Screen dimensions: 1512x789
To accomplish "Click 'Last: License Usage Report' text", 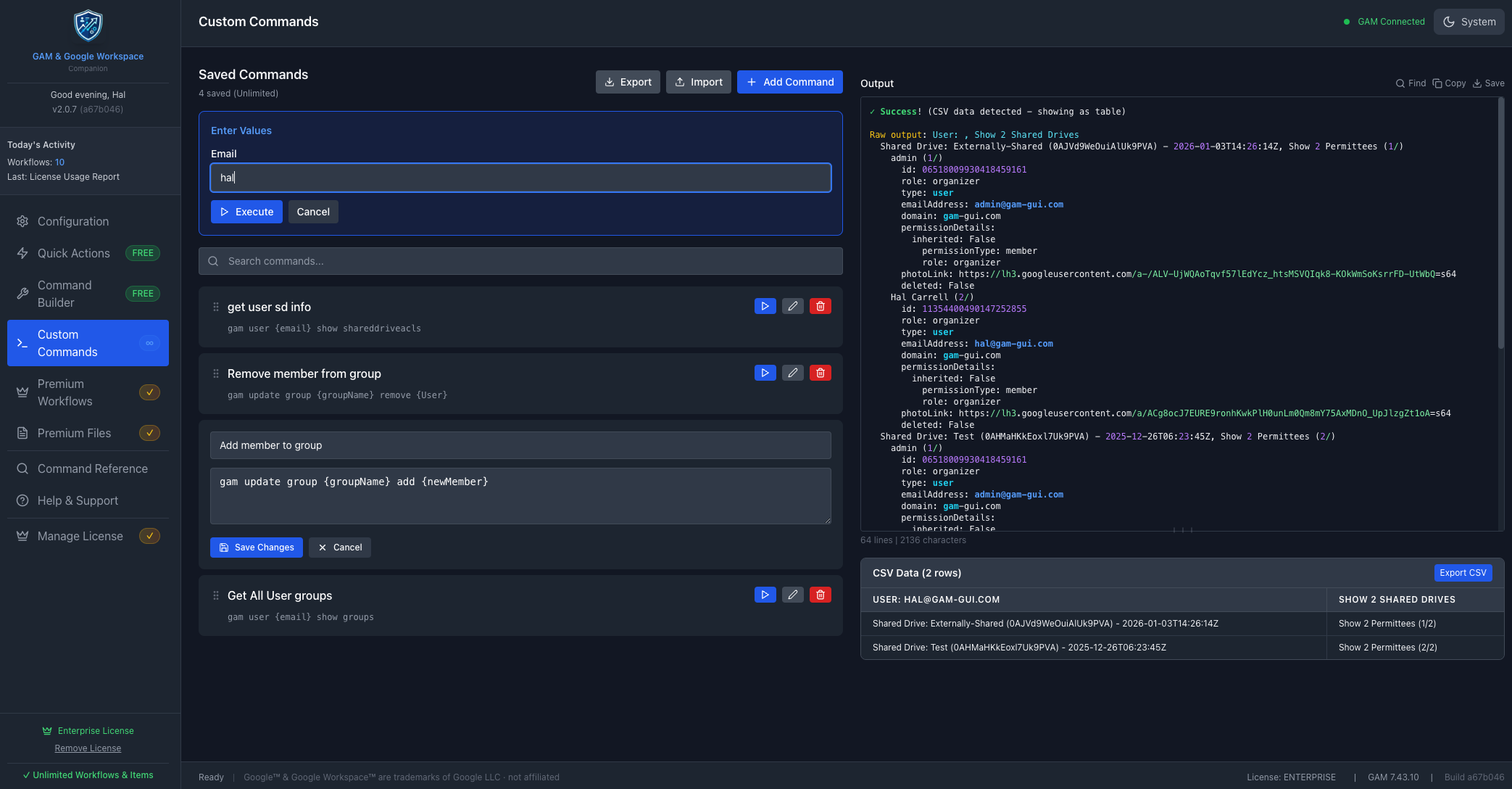I will point(63,177).
